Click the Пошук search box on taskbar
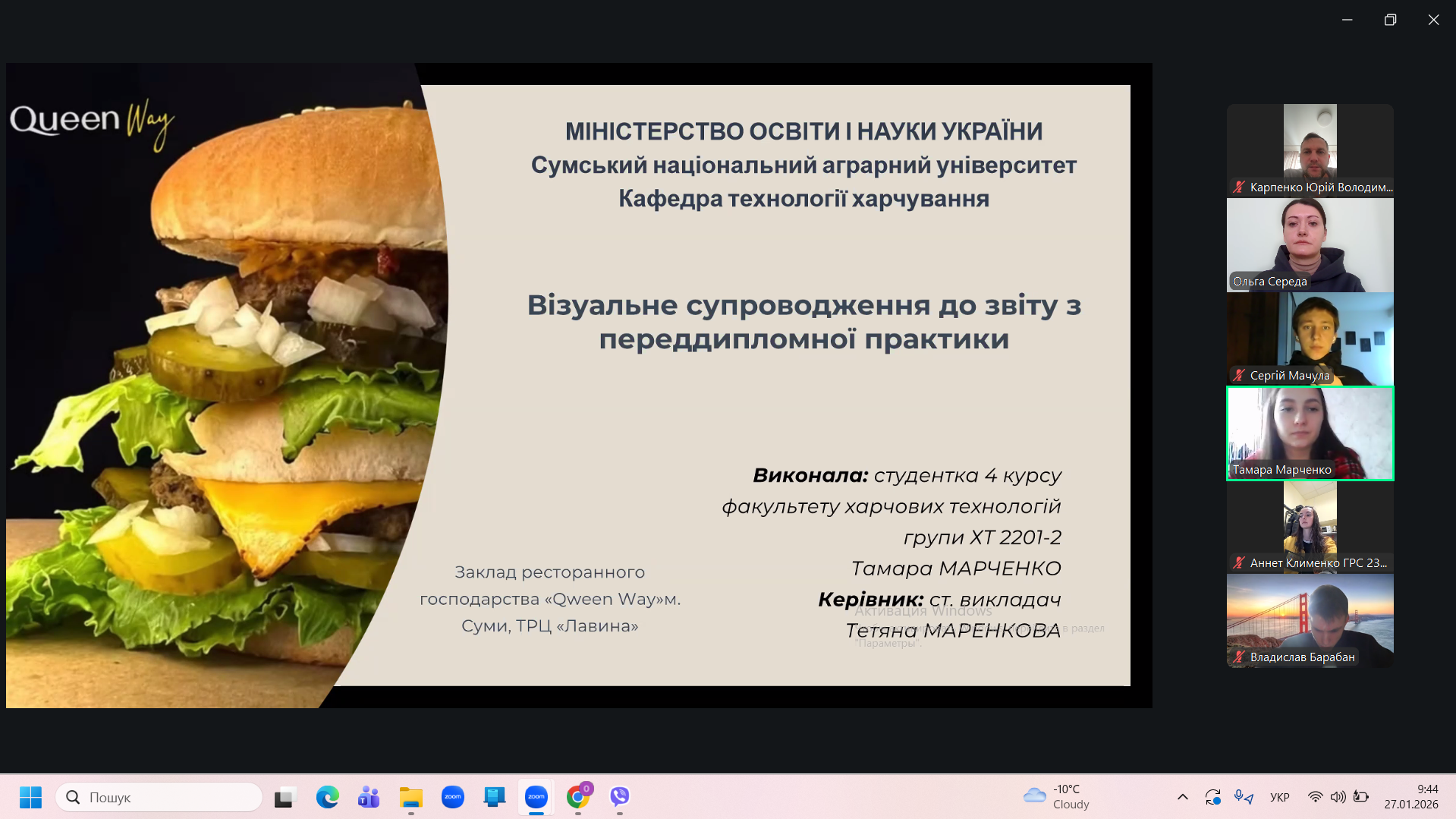 159,797
